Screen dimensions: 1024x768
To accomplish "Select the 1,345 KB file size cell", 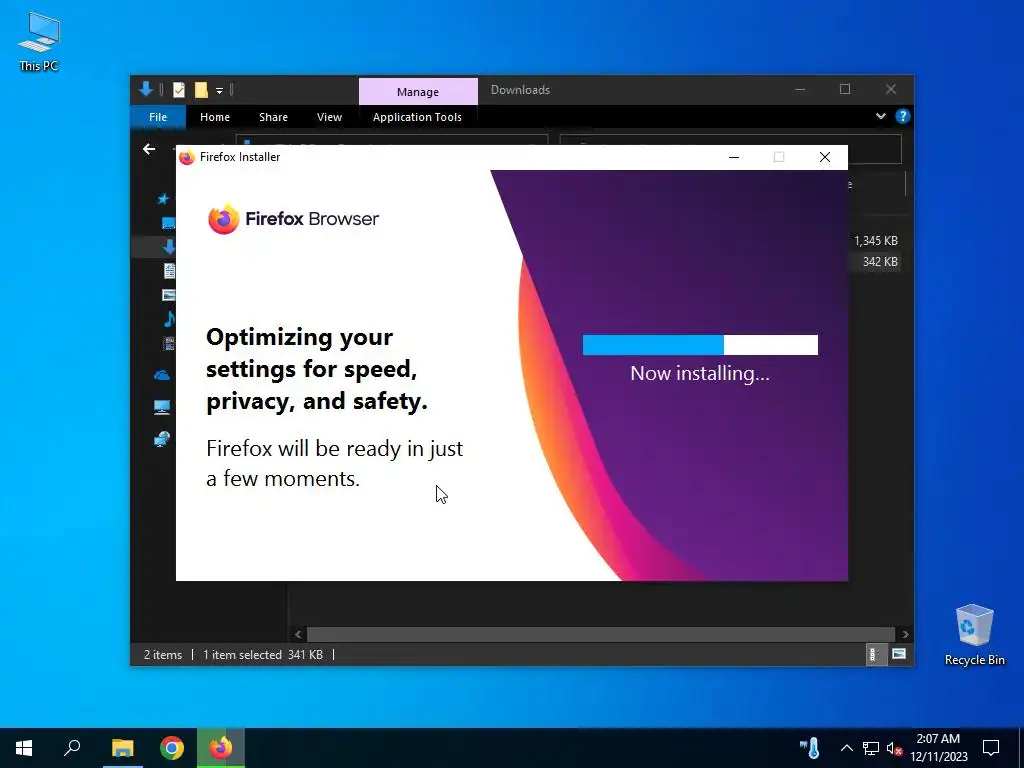I will point(876,241).
